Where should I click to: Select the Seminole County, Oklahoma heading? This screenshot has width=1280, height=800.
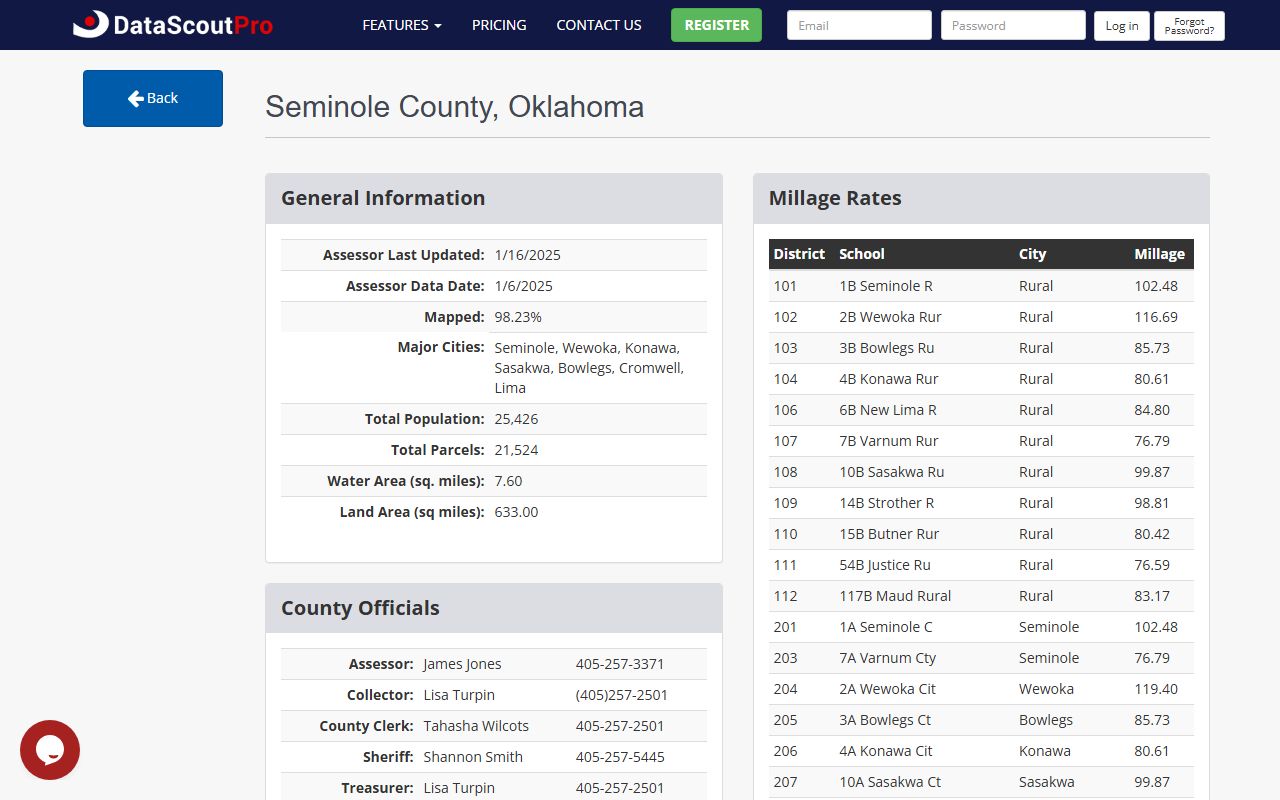click(455, 107)
